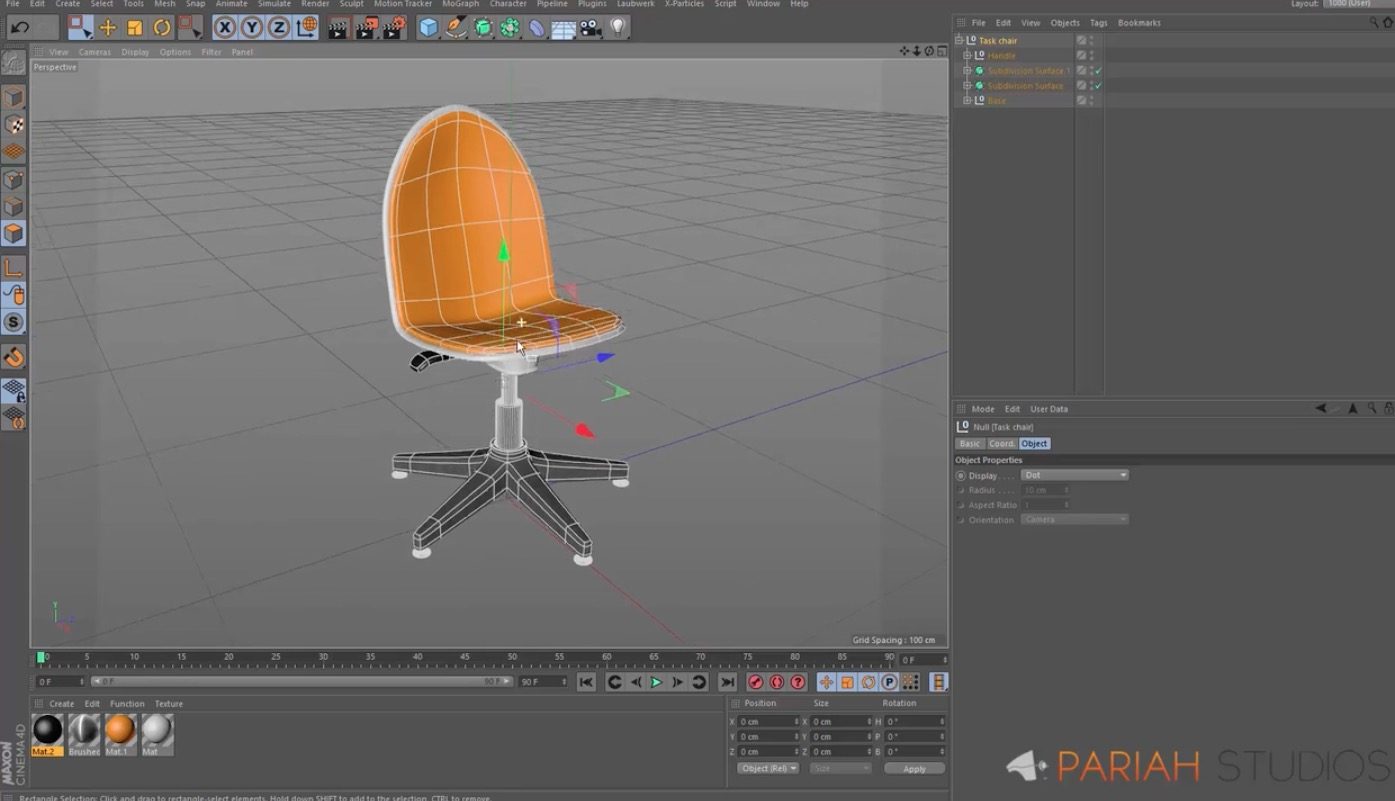1395x801 pixels.
Task: Click the Object Manager search magnifier icon
Action: (x=1372, y=23)
